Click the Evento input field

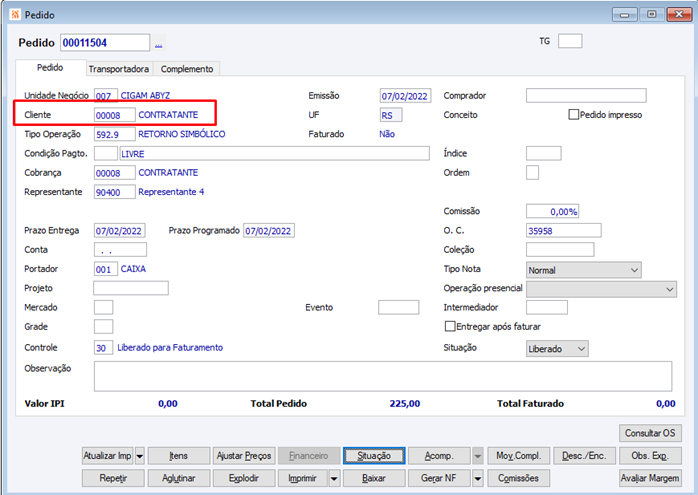(x=398, y=307)
